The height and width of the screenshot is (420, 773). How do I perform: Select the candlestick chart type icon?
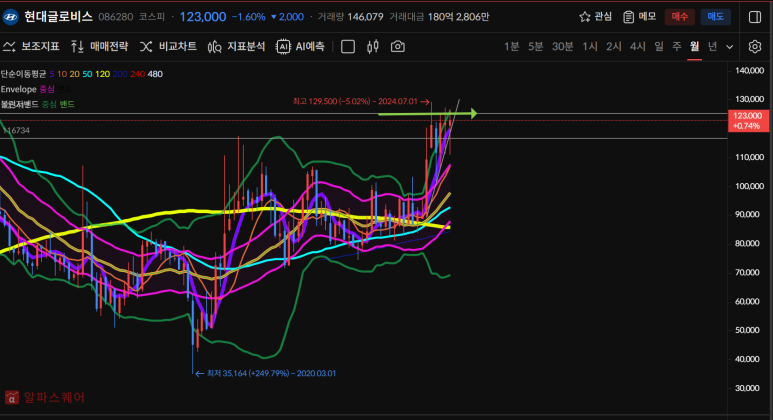click(373, 46)
